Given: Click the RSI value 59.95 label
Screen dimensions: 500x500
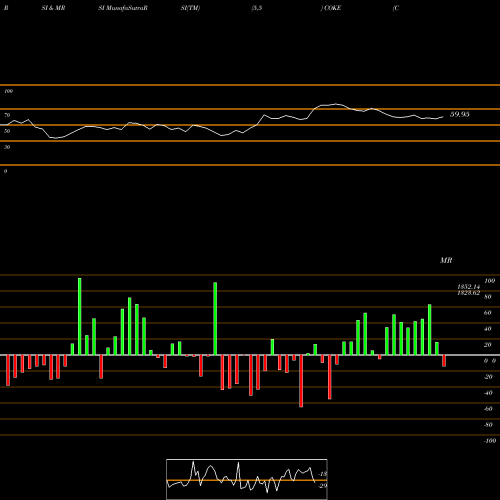Looking at the screenshot, I should pos(460,114).
